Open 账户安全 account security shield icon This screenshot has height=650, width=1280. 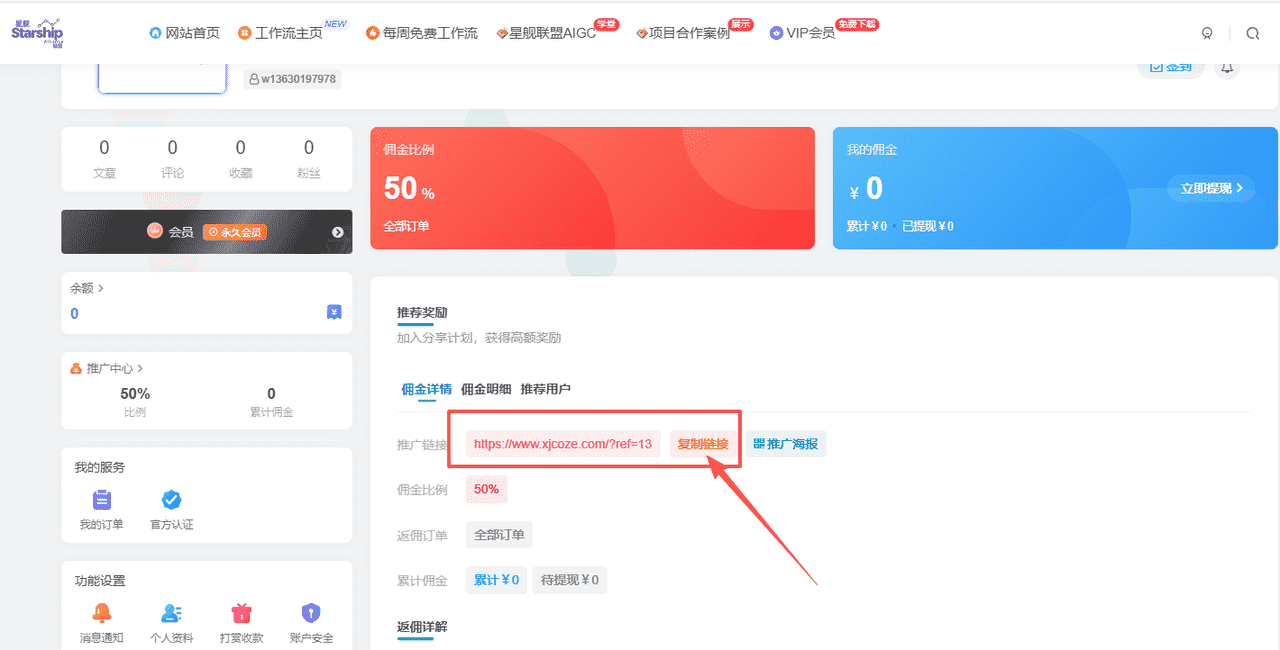pyautogui.click(x=311, y=614)
